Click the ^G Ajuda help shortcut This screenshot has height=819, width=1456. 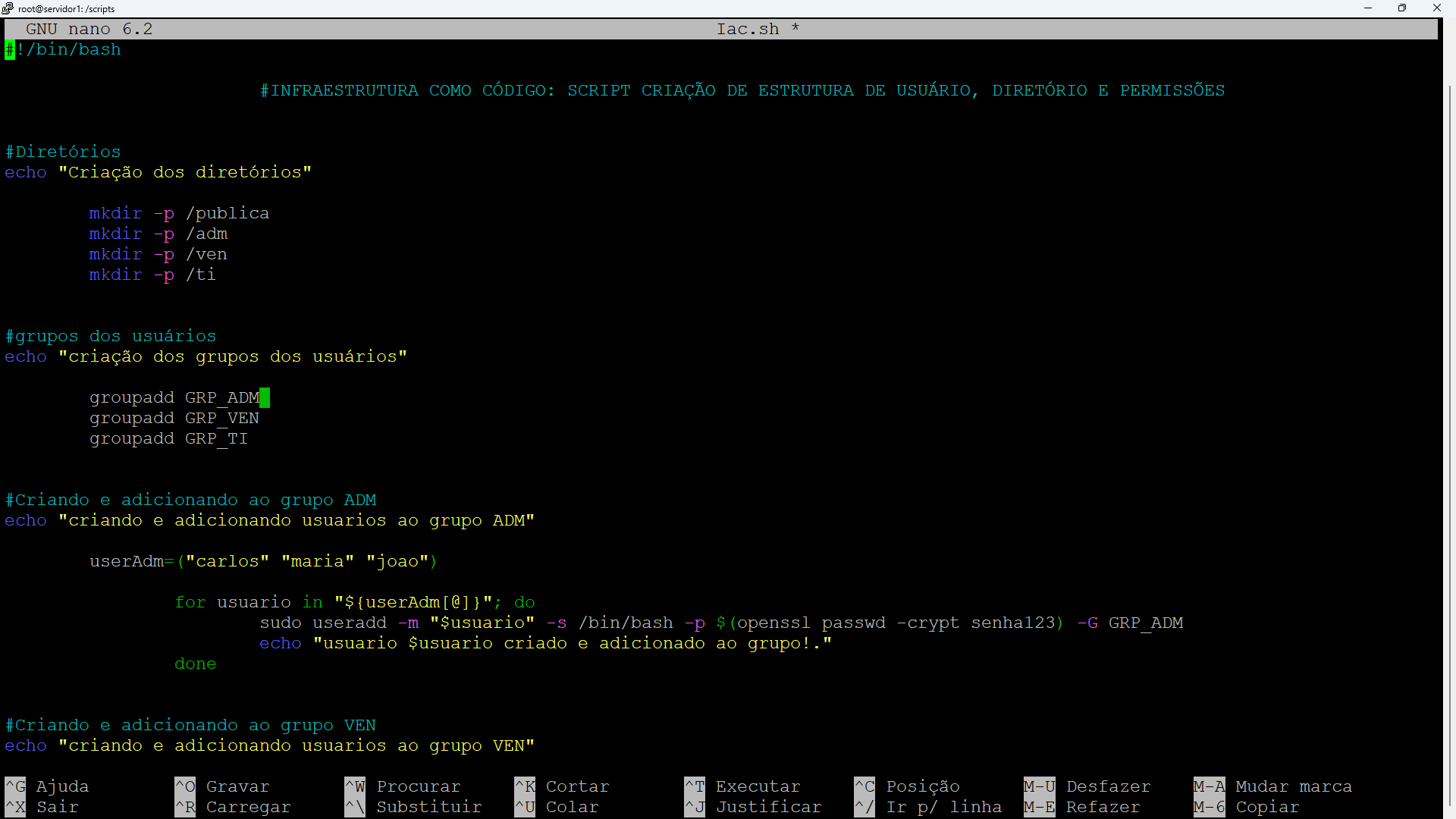[x=47, y=786]
